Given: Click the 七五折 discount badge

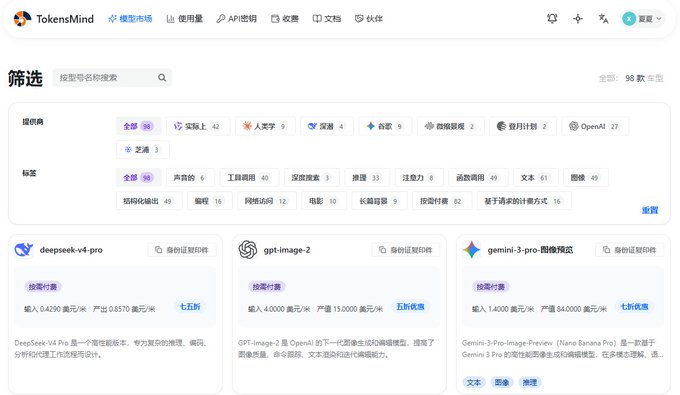Looking at the screenshot, I should coord(190,307).
